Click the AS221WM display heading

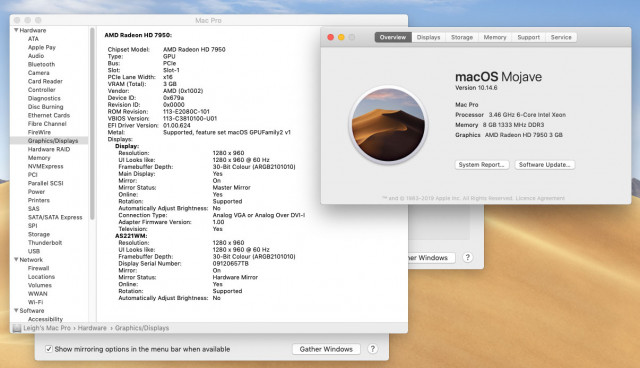[131, 236]
